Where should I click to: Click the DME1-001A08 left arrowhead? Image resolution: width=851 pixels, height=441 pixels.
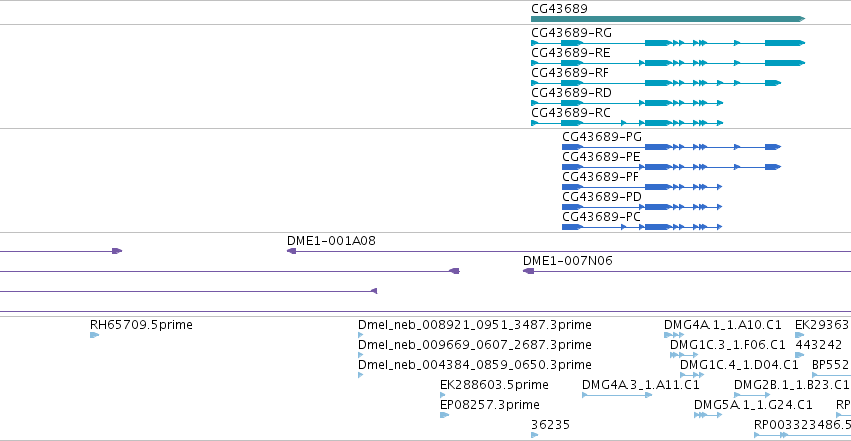(291, 251)
